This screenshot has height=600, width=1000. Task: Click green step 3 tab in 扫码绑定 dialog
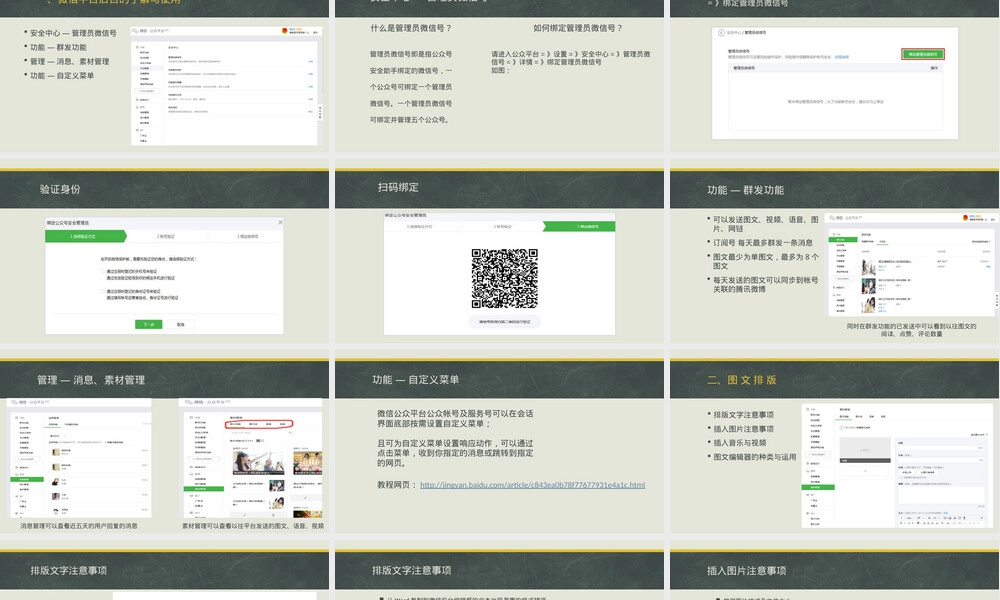579,226
